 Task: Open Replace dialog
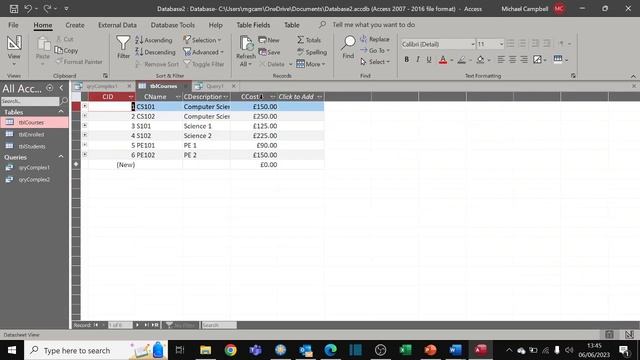[x=375, y=39]
